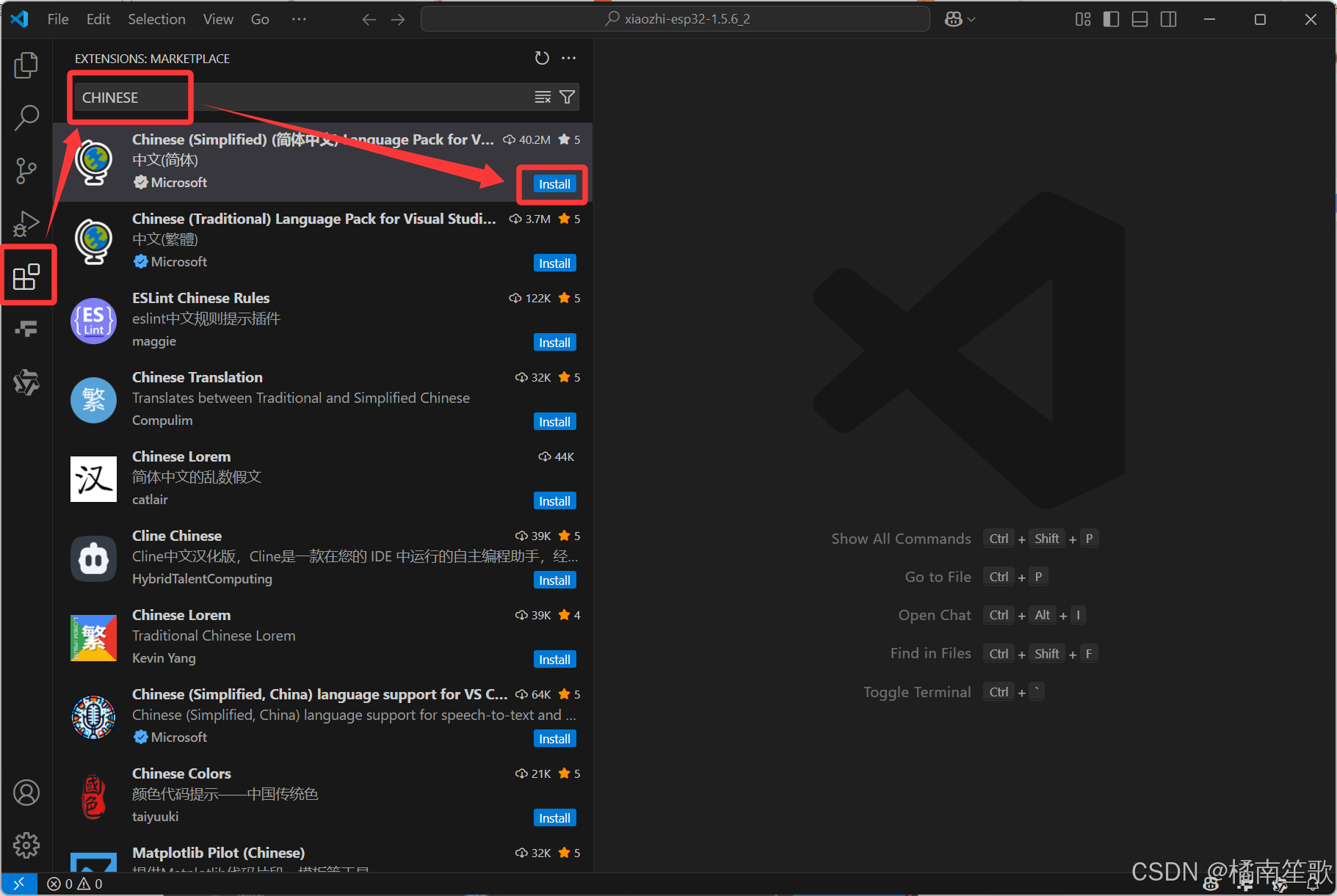Viewport: 1337px width, 896px height.
Task: Open the Explorer view in activity bar
Action: [26, 65]
